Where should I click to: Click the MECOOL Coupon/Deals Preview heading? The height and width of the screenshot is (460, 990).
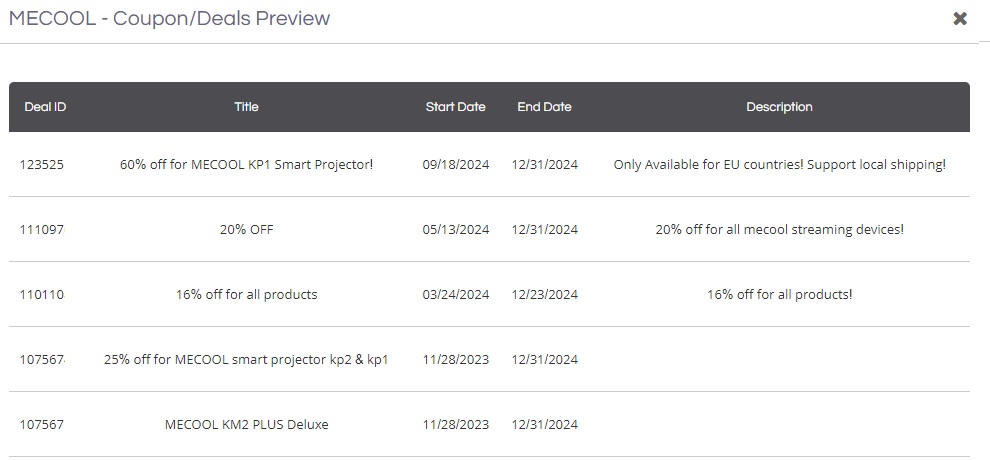(169, 18)
